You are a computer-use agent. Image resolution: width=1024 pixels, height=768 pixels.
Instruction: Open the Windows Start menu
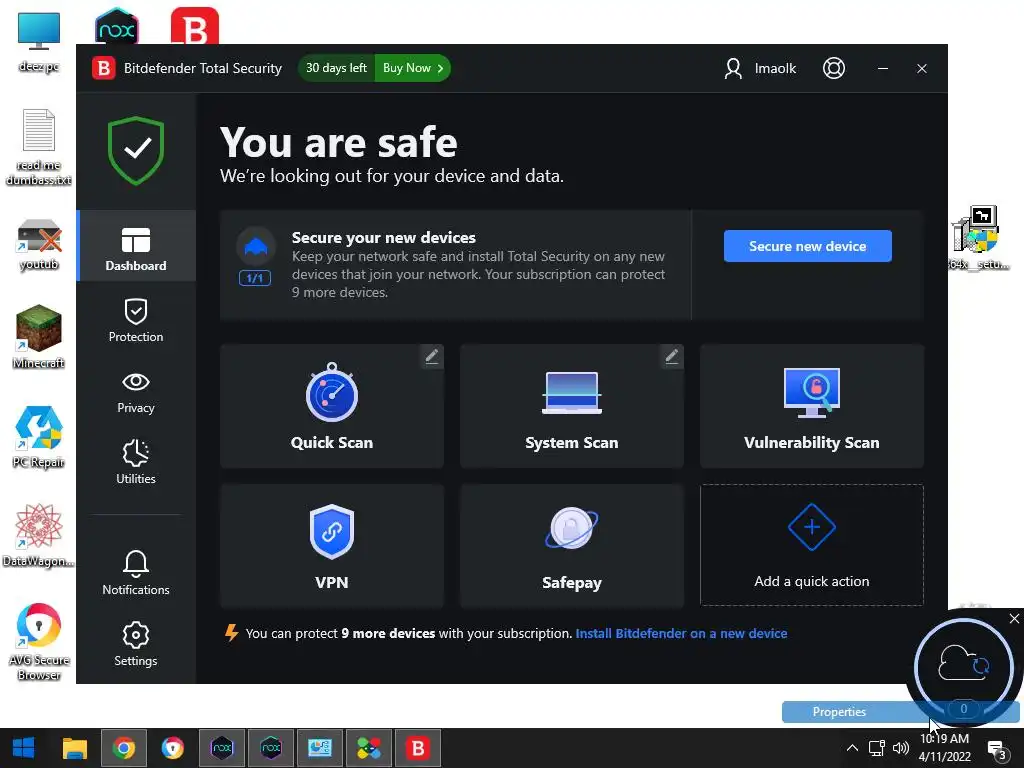click(24, 748)
